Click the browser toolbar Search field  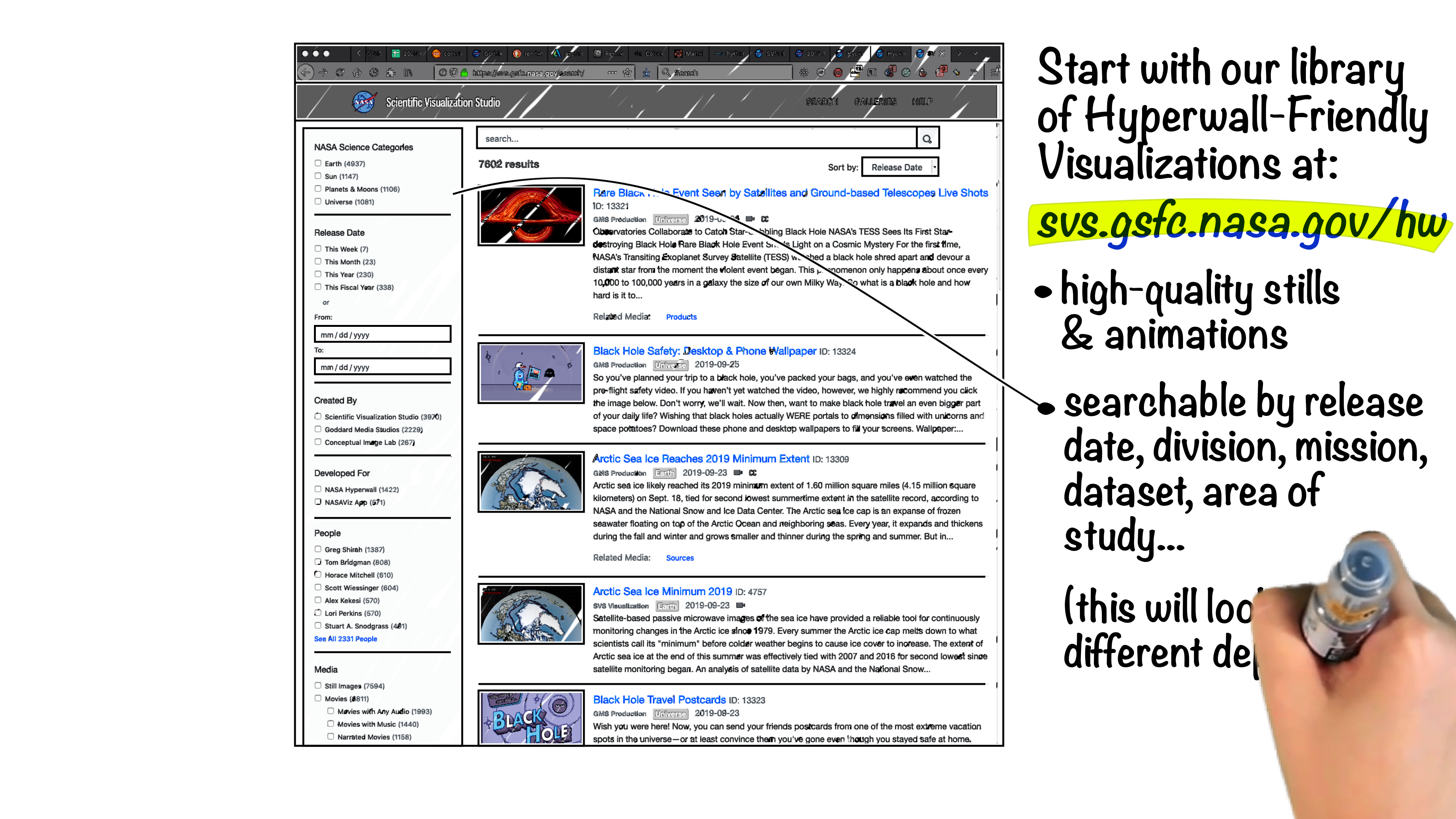(725, 72)
